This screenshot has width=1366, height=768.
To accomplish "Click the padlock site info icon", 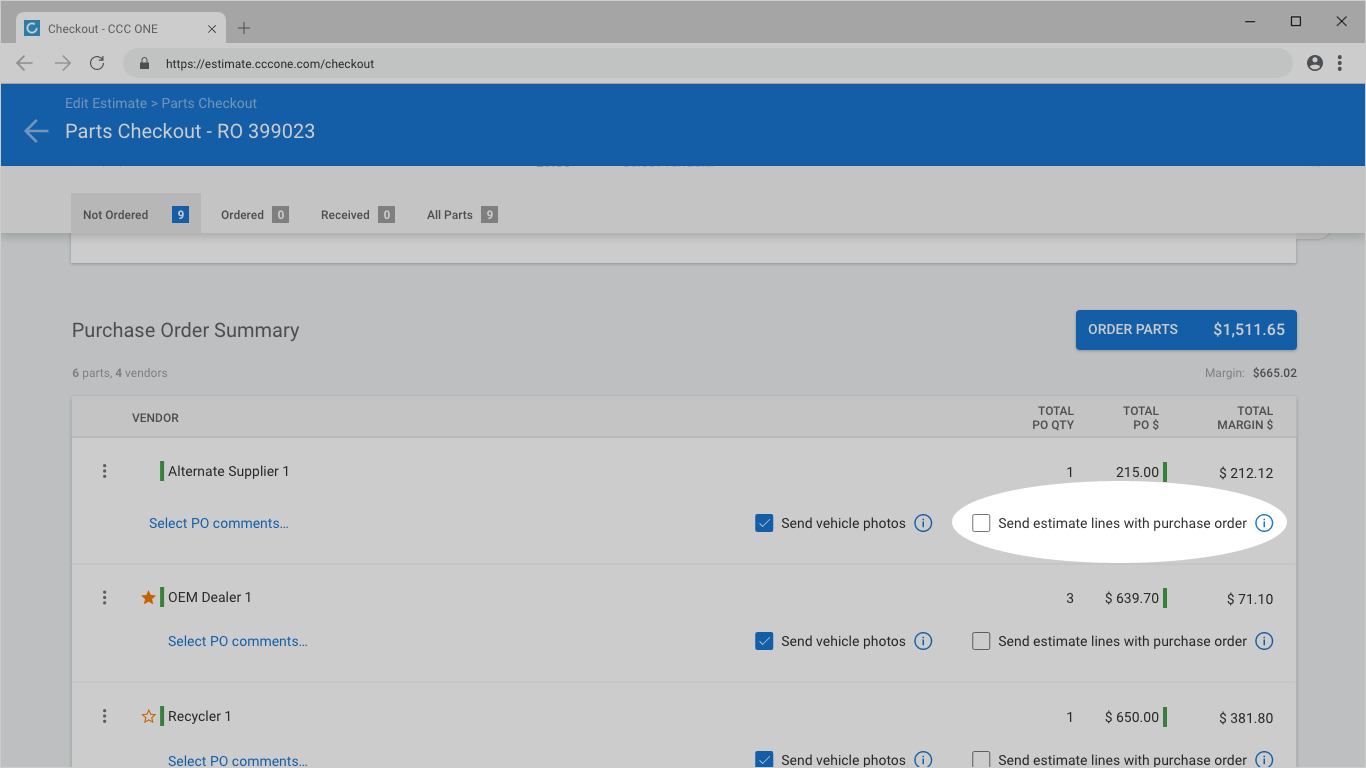I will (x=144, y=63).
